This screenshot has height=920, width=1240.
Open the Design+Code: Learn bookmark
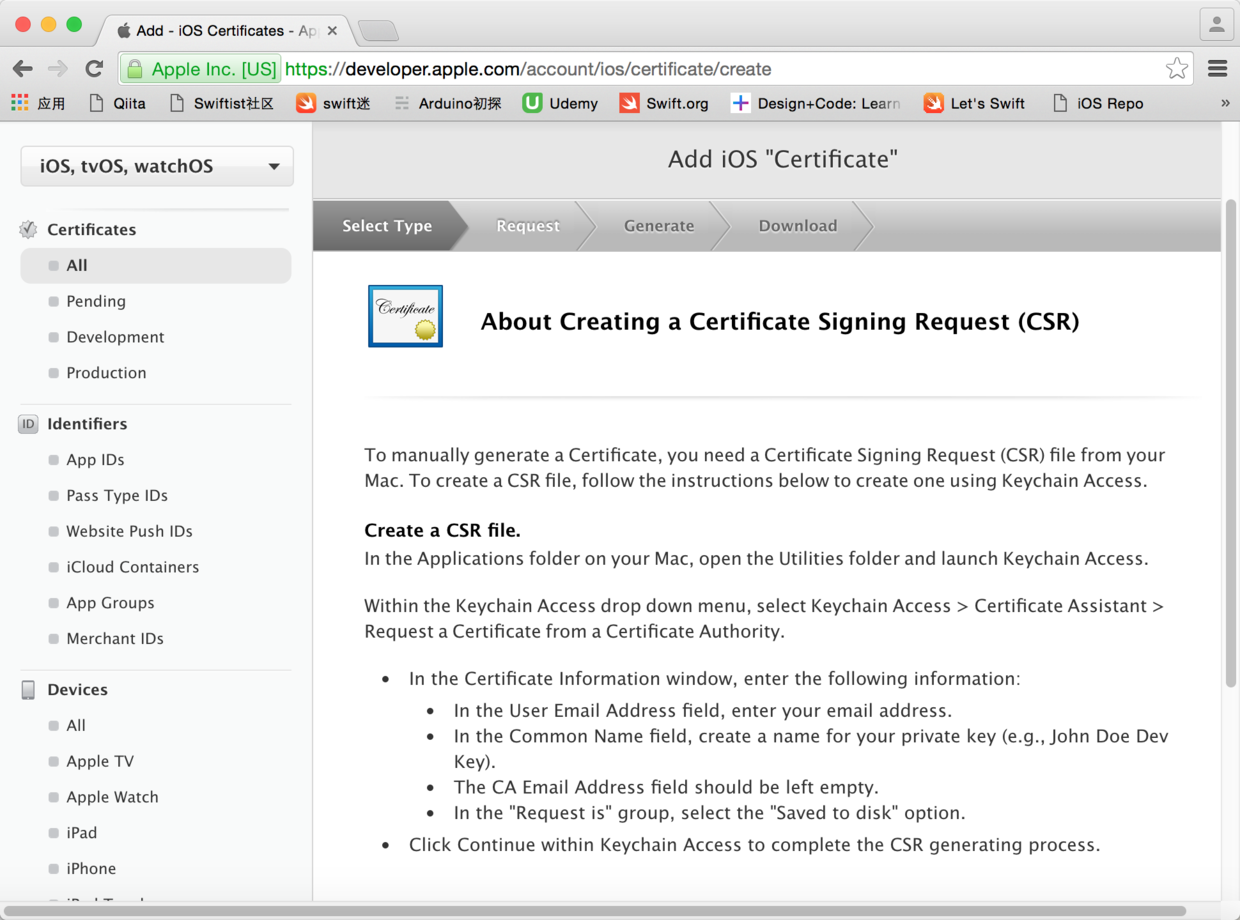click(816, 103)
